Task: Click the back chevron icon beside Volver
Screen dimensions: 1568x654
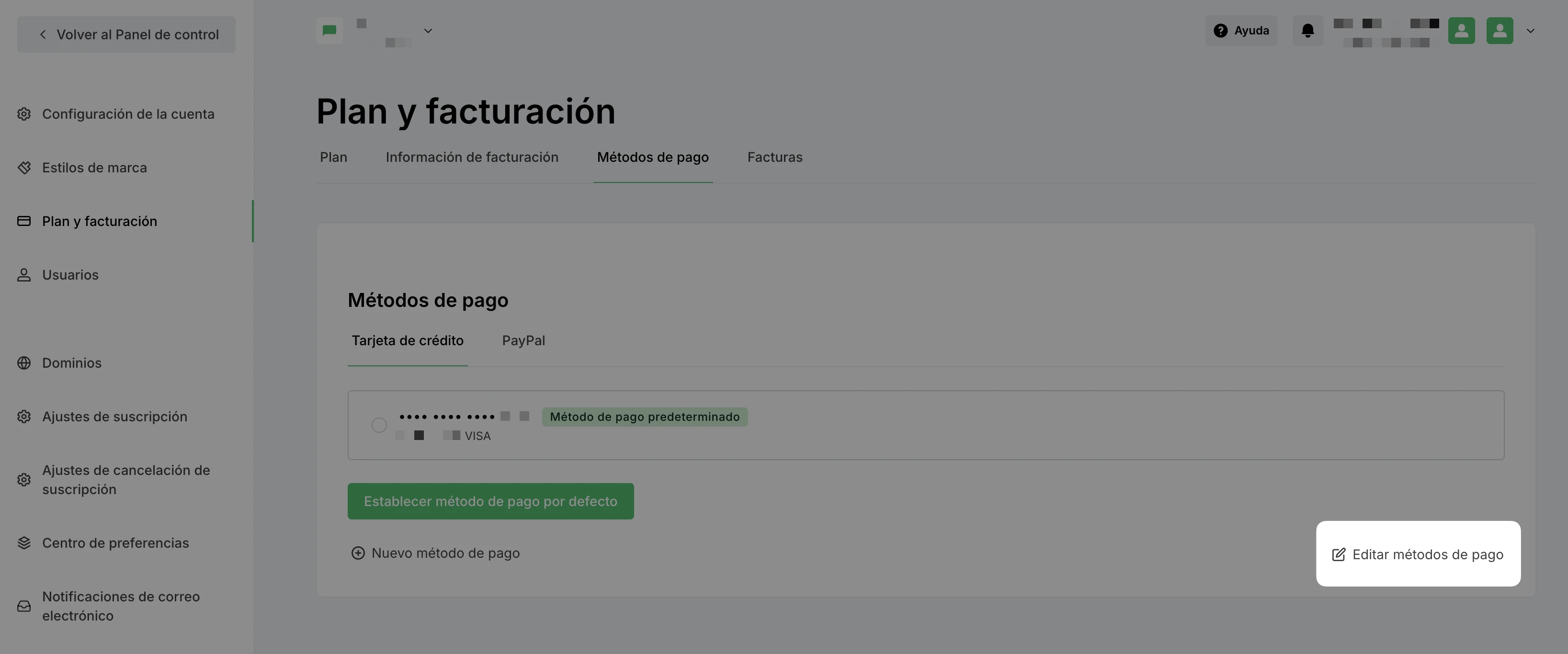Action: pyautogui.click(x=43, y=34)
